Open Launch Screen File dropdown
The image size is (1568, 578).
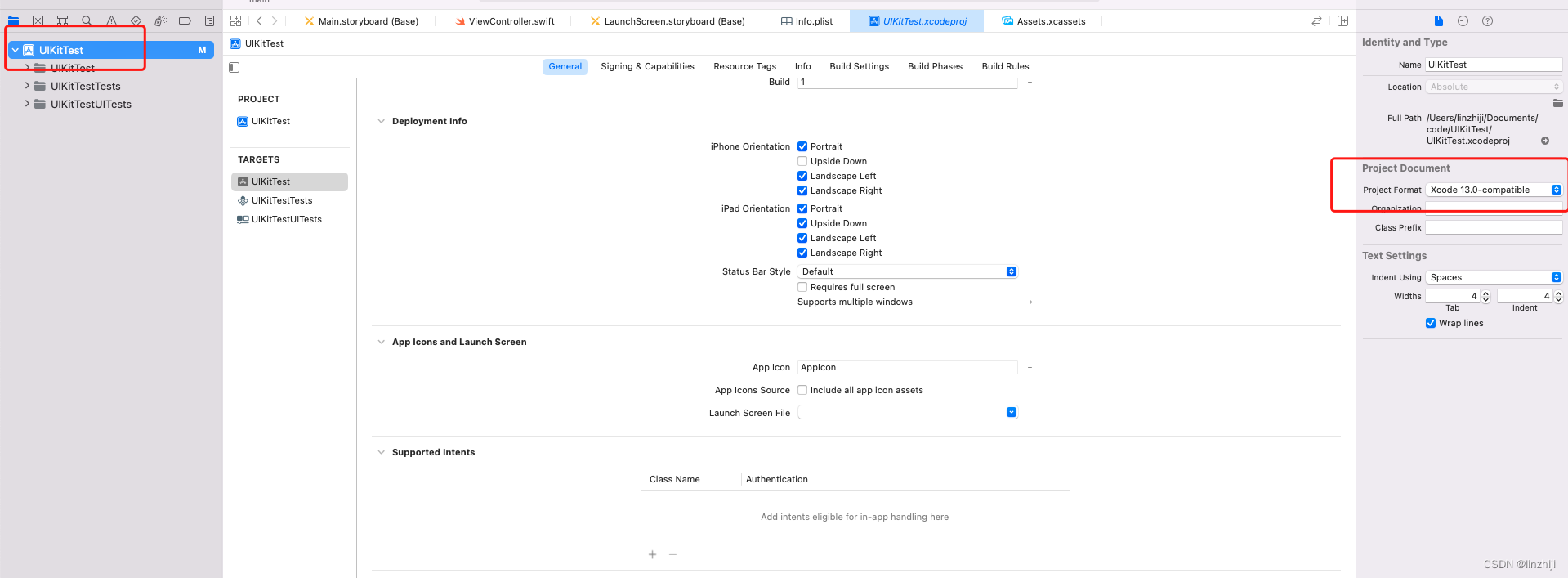coord(907,412)
